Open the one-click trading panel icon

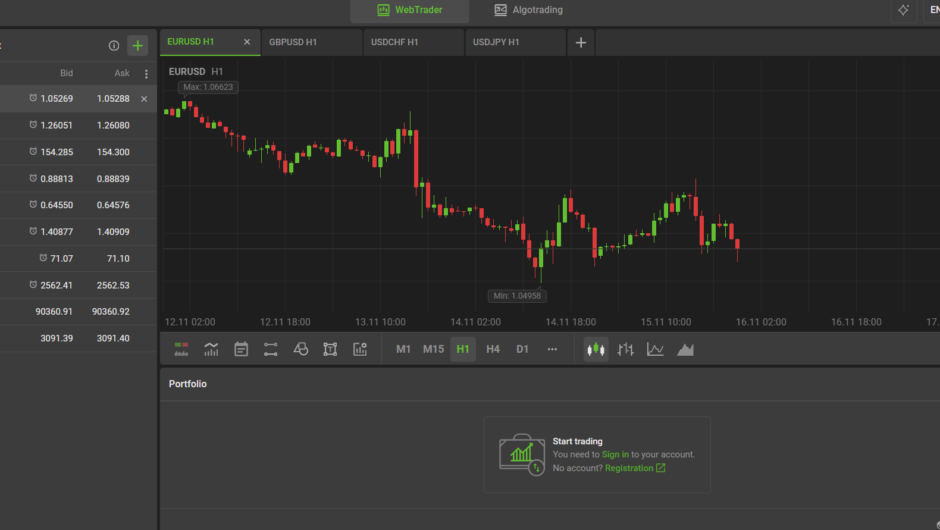tap(181, 350)
